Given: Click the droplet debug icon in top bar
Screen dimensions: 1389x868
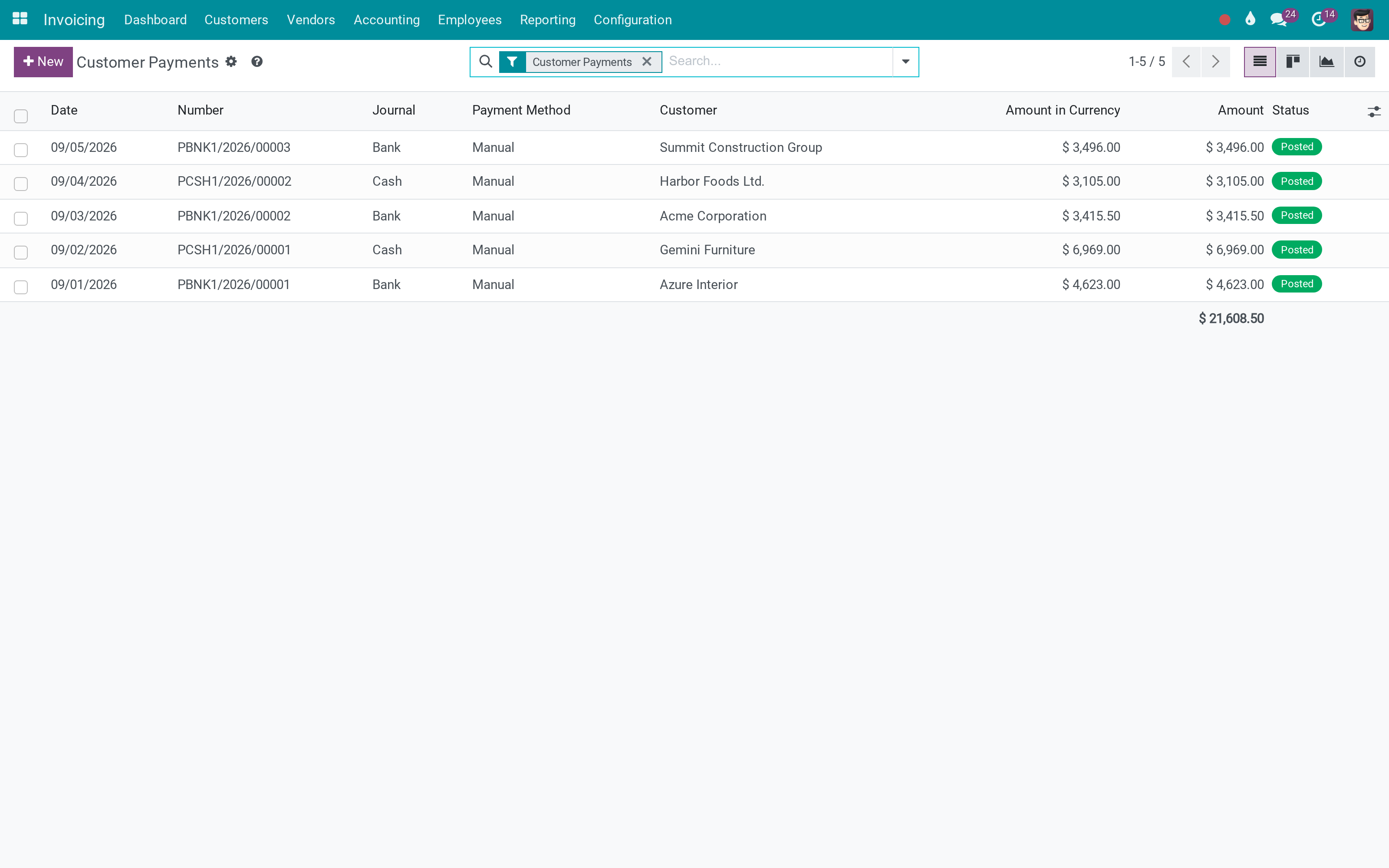Looking at the screenshot, I should coord(1250,19).
